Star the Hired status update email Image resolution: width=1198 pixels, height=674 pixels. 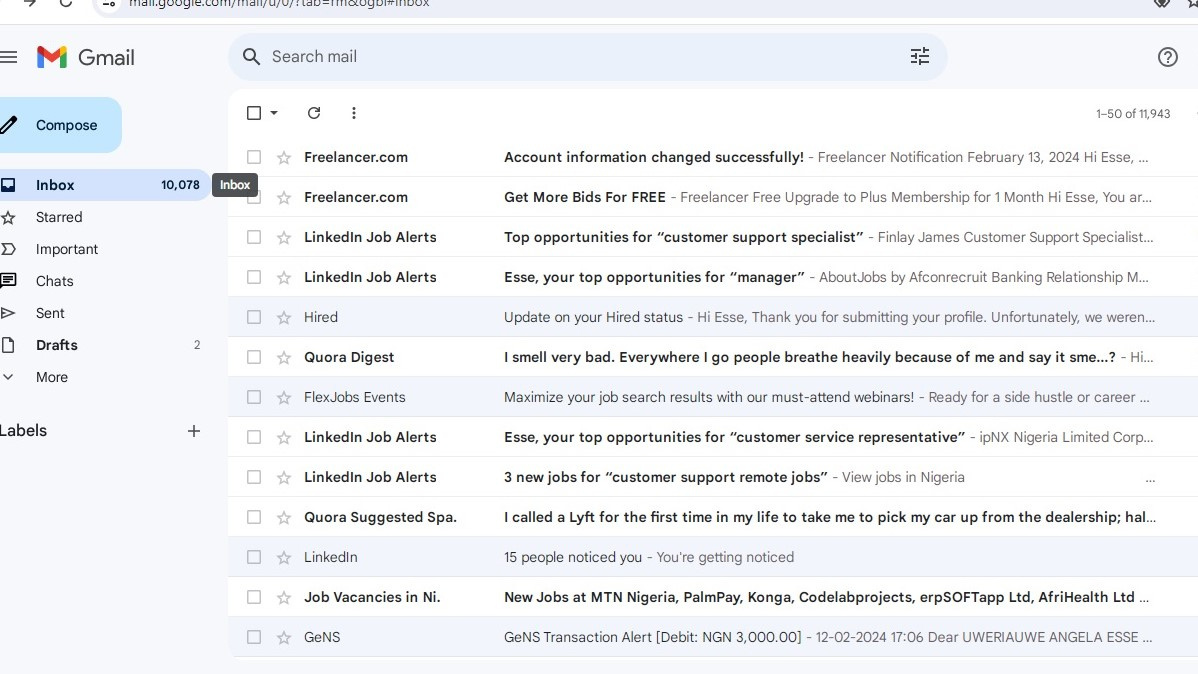point(284,317)
